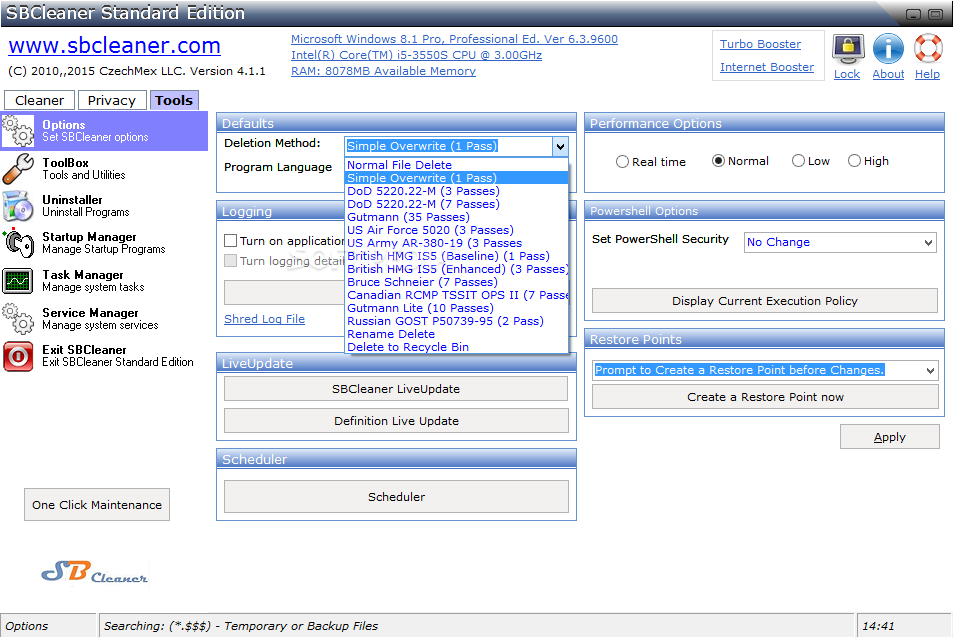Choose DoD 5220.22-M (7 Passes)
This screenshot has width=953, height=638.
pos(456,204)
